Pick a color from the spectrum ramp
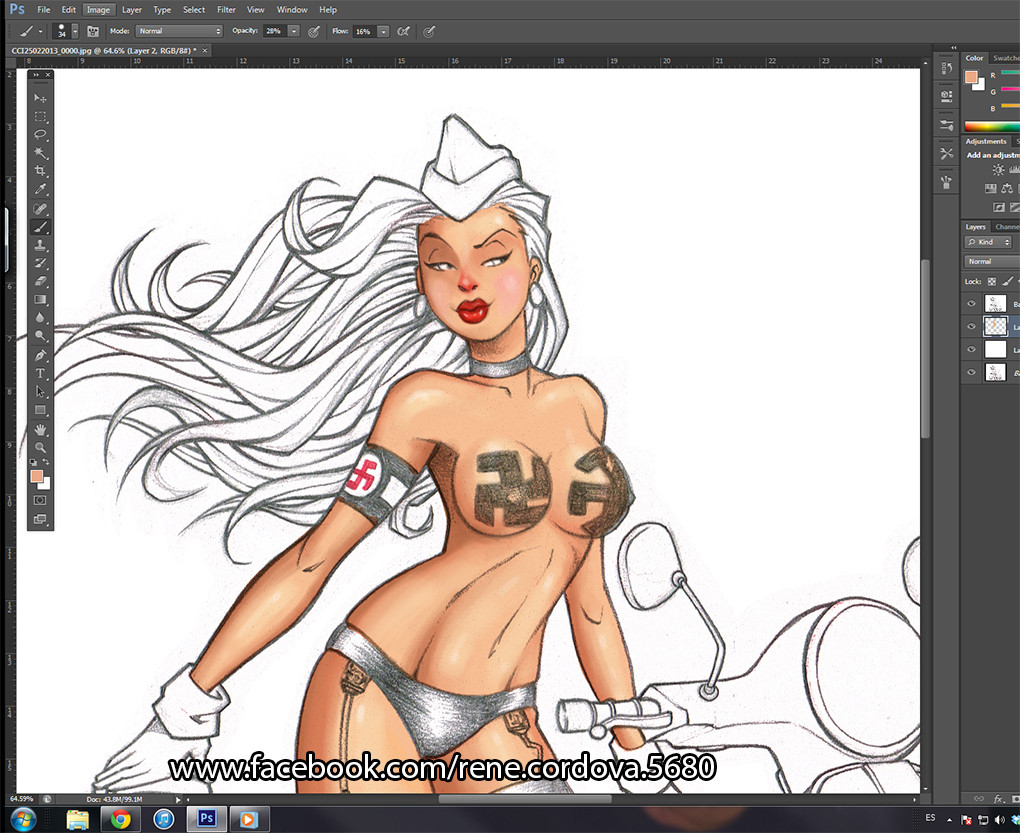Screen dimensions: 1020x833 [992, 127]
